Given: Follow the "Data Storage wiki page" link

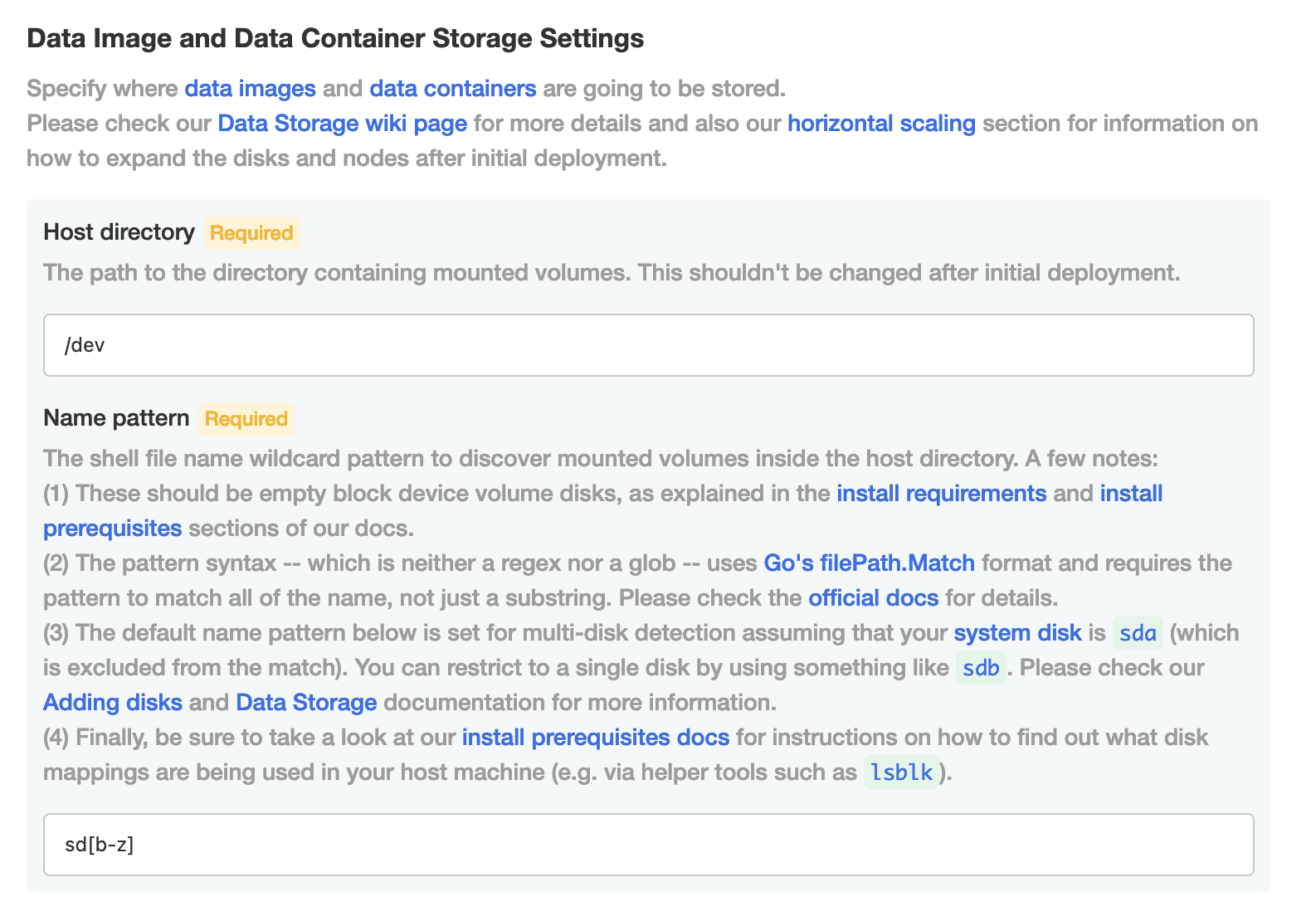Looking at the screenshot, I should 342,124.
